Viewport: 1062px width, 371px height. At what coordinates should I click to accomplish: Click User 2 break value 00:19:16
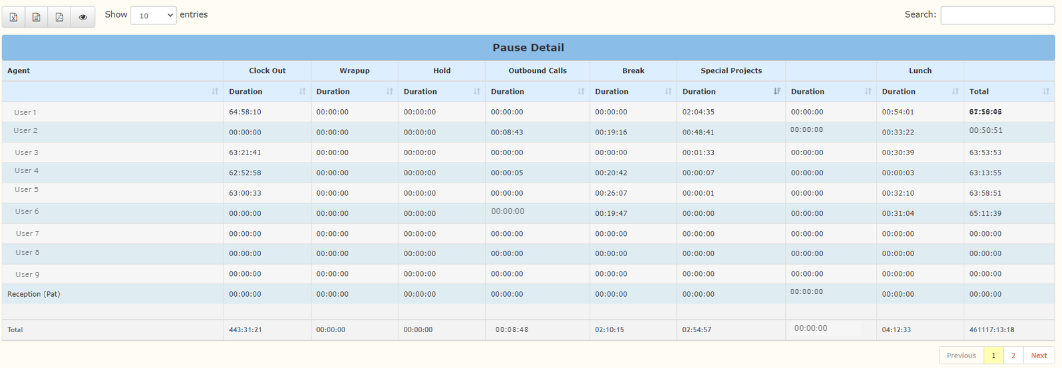tap(612, 133)
